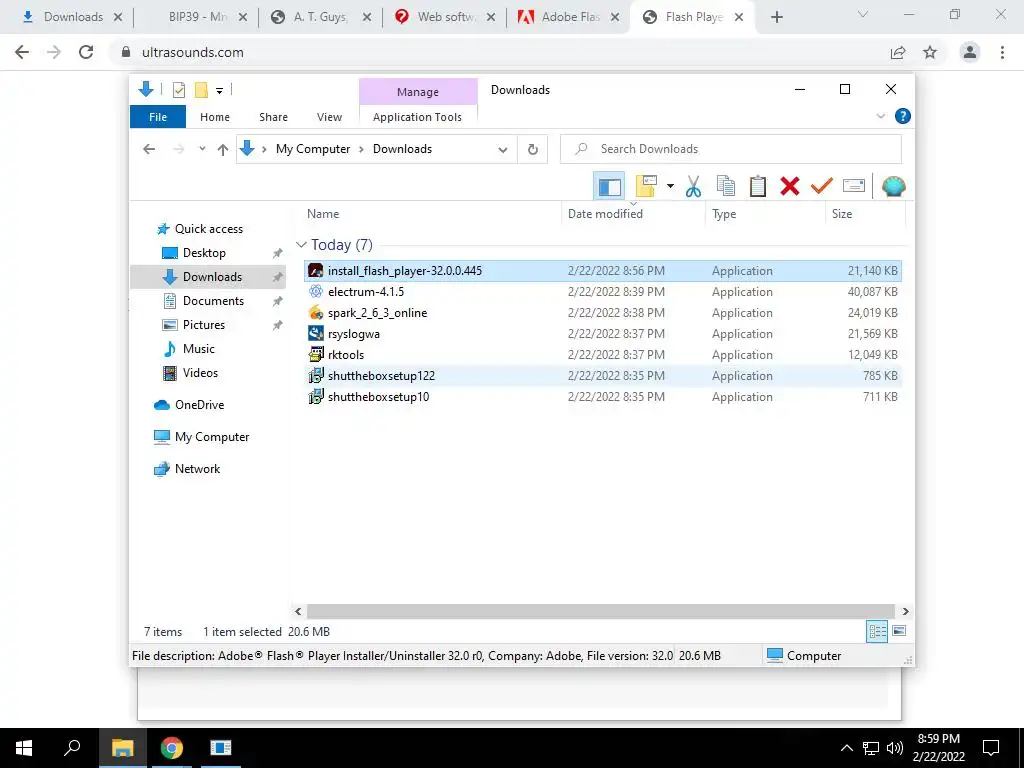
Task: Go up one folder level
Action: pos(223,150)
